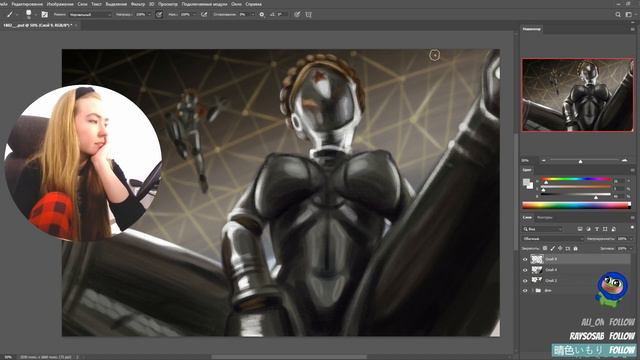Expand brush opacity slider arrow
The height and width of the screenshot is (360, 640).
(x=149, y=14)
